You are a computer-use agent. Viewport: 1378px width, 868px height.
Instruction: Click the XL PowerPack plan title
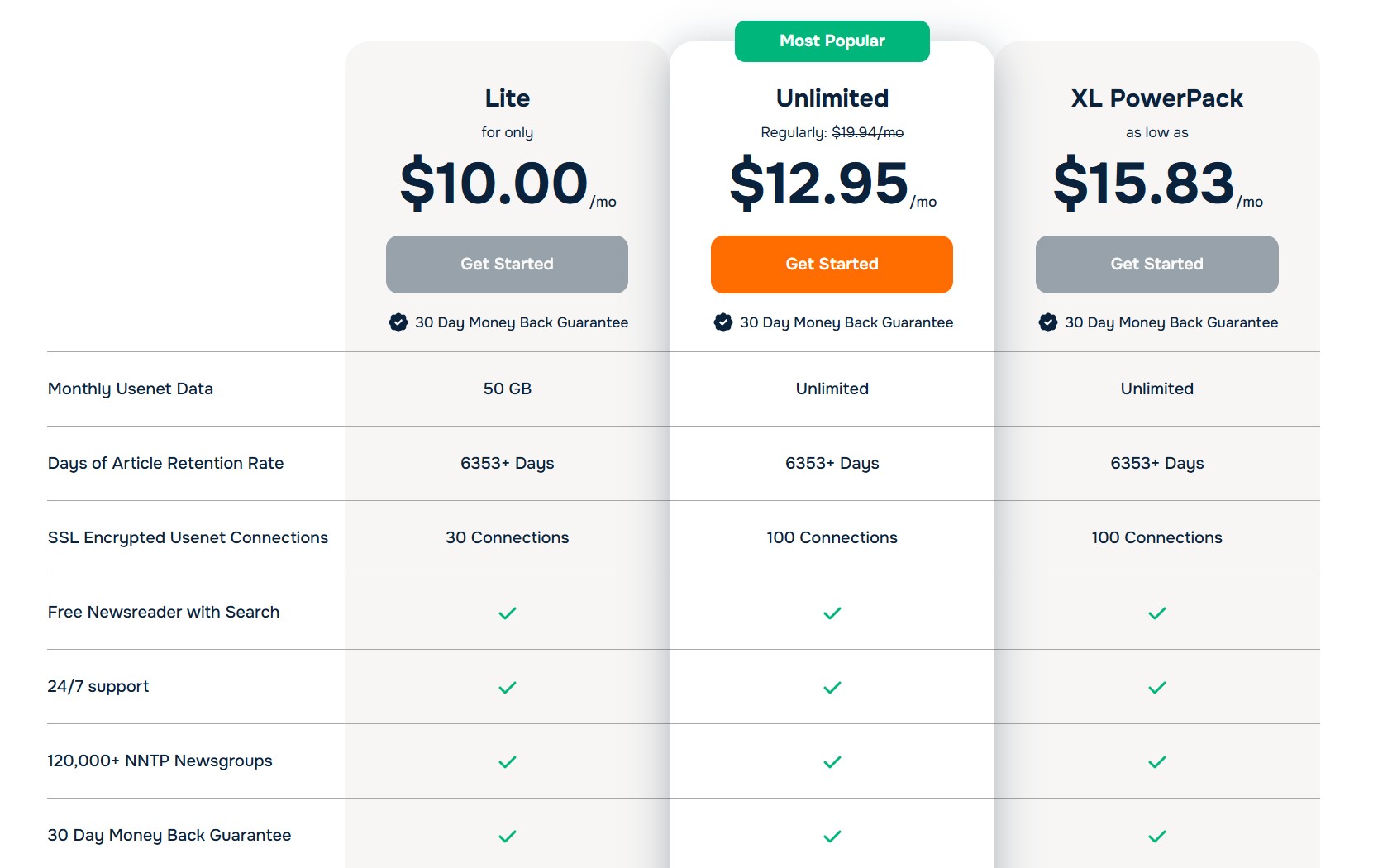click(1156, 98)
